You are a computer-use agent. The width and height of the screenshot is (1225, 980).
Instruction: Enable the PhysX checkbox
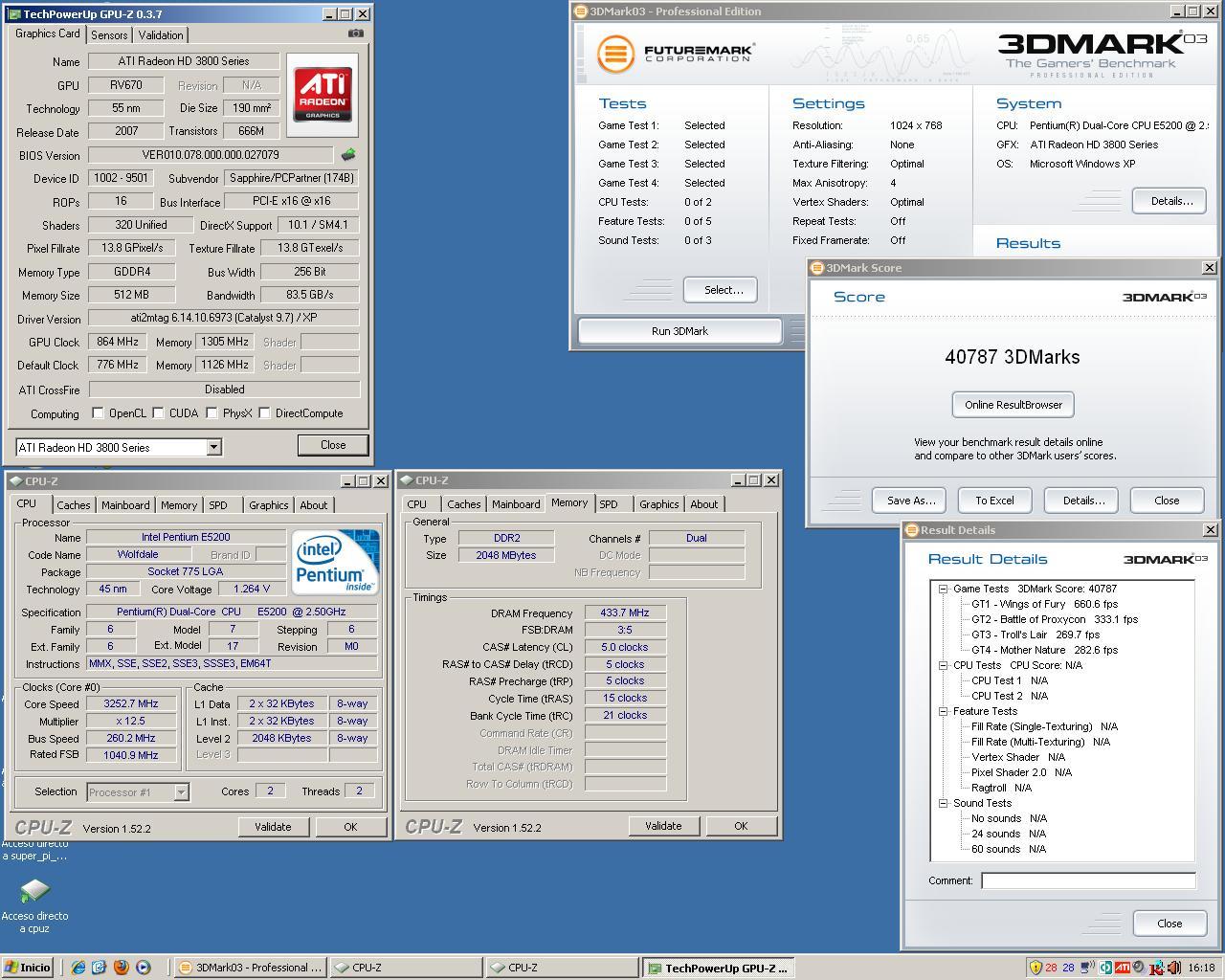point(212,413)
